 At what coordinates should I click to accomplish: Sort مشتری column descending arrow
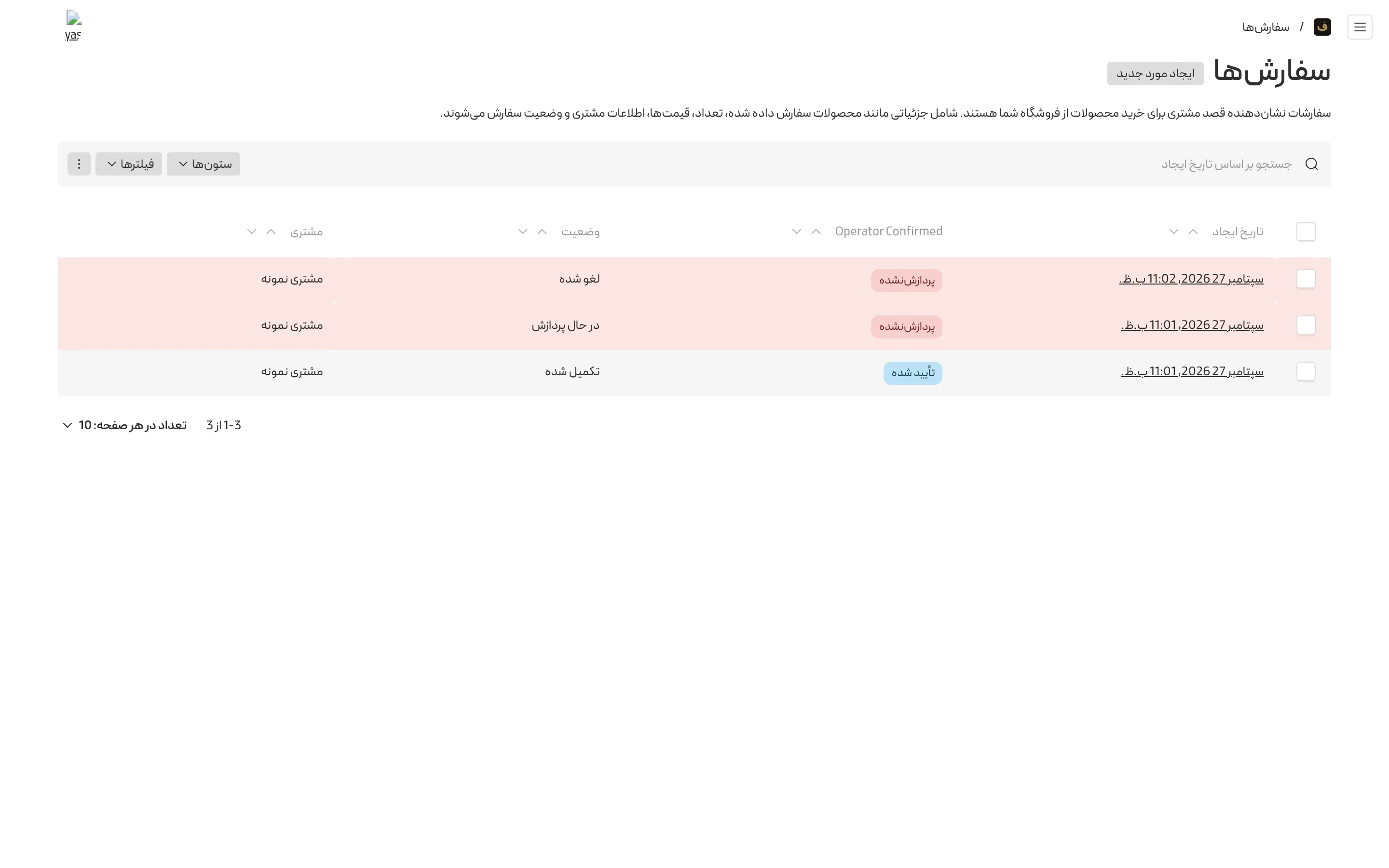click(251, 231)
